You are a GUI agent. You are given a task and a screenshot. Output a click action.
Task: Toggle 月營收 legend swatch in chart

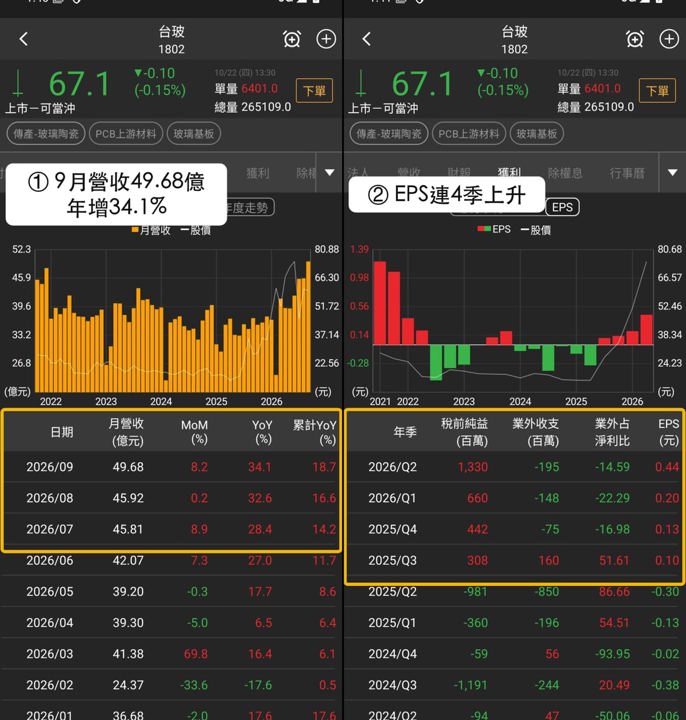point(135,230)
